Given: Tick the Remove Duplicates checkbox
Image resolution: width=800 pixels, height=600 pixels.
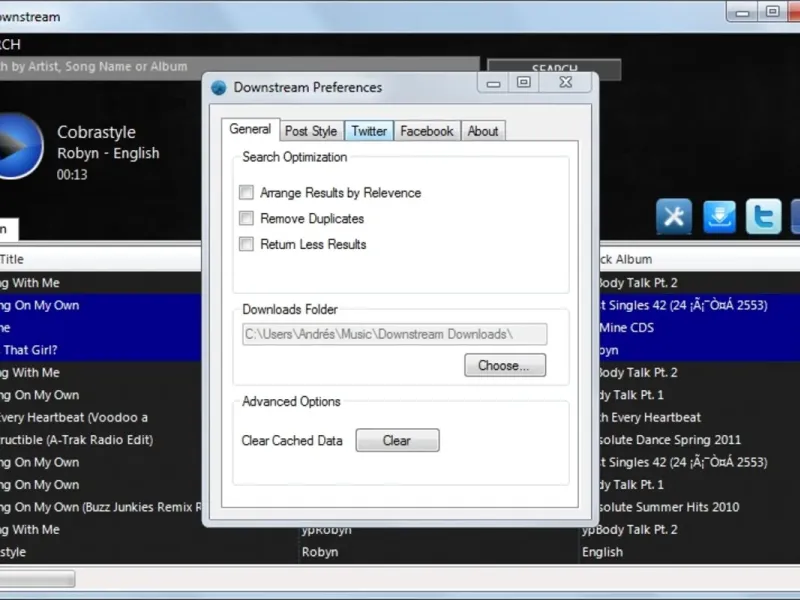Looking at the screenshot, I should pyautogui.click(x=246, y=218).
